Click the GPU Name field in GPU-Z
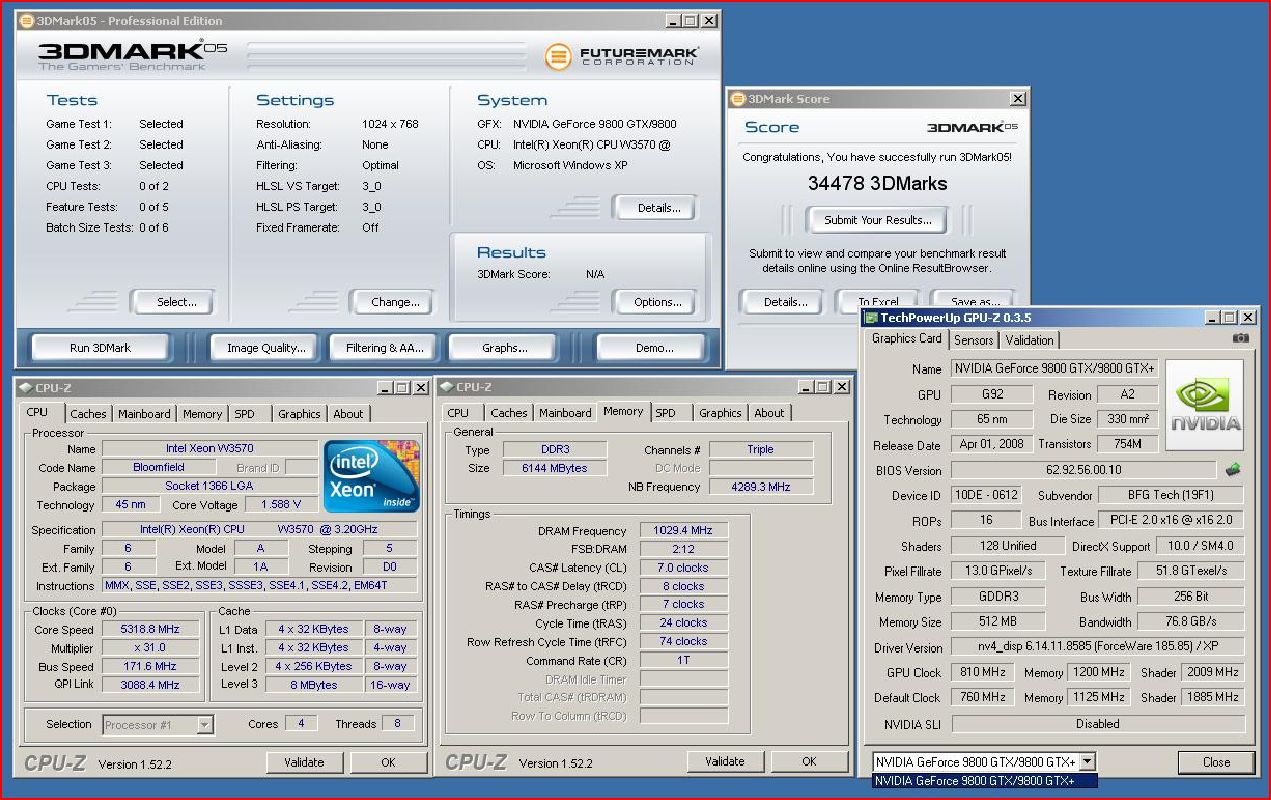The image size is (1271, 800). click(x=1055, y=368)
